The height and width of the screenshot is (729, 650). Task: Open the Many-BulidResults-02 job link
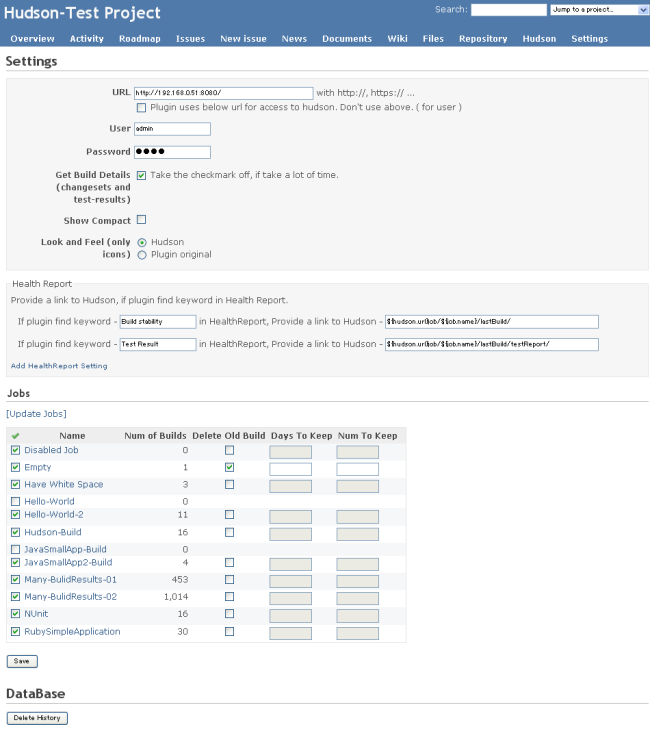(x=70, y=597)
